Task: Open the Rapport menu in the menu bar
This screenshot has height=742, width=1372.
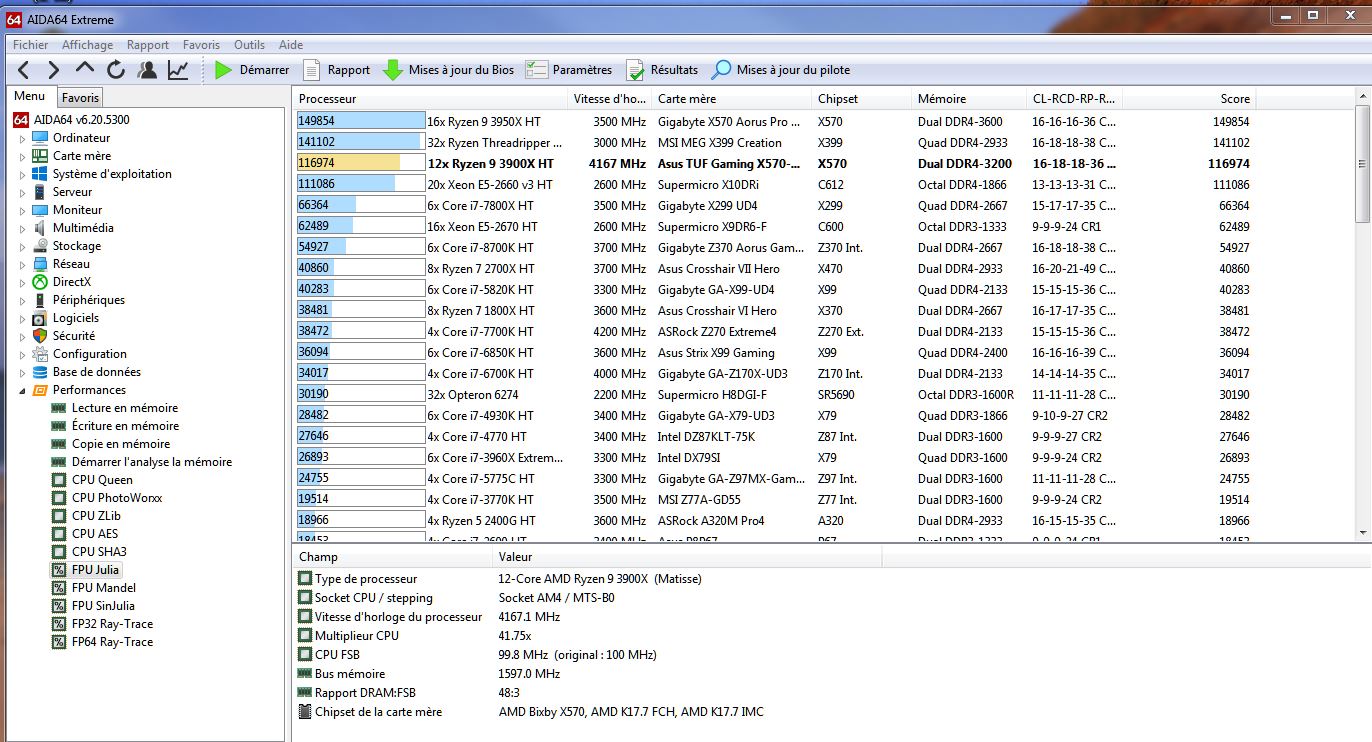Action: click(148, 45)
